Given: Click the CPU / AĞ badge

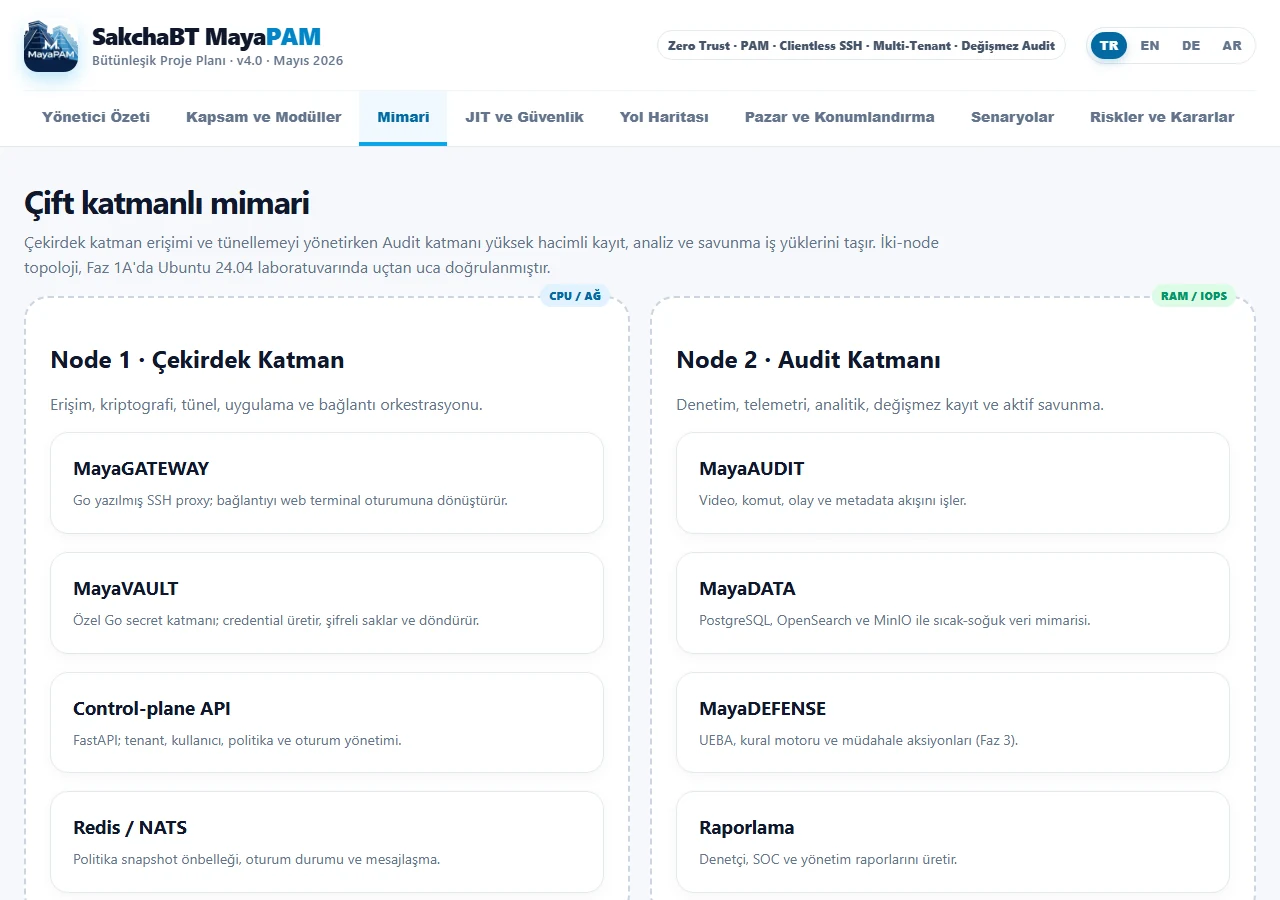Looking at the screenshot, I should [575, 296].
